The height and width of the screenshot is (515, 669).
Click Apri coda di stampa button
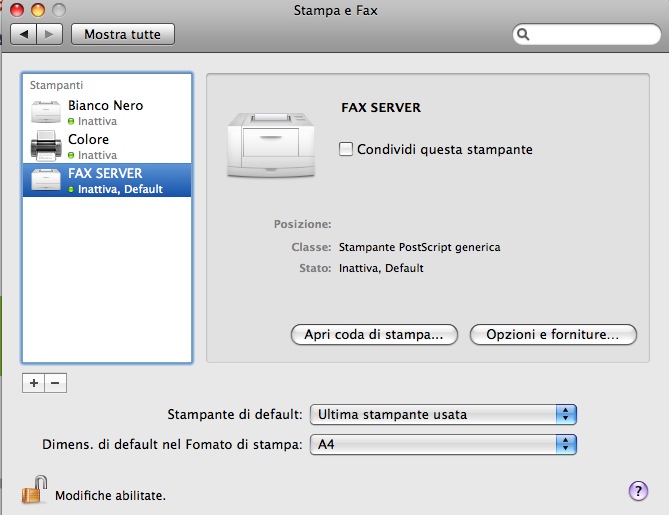click(x=374, y=335)
